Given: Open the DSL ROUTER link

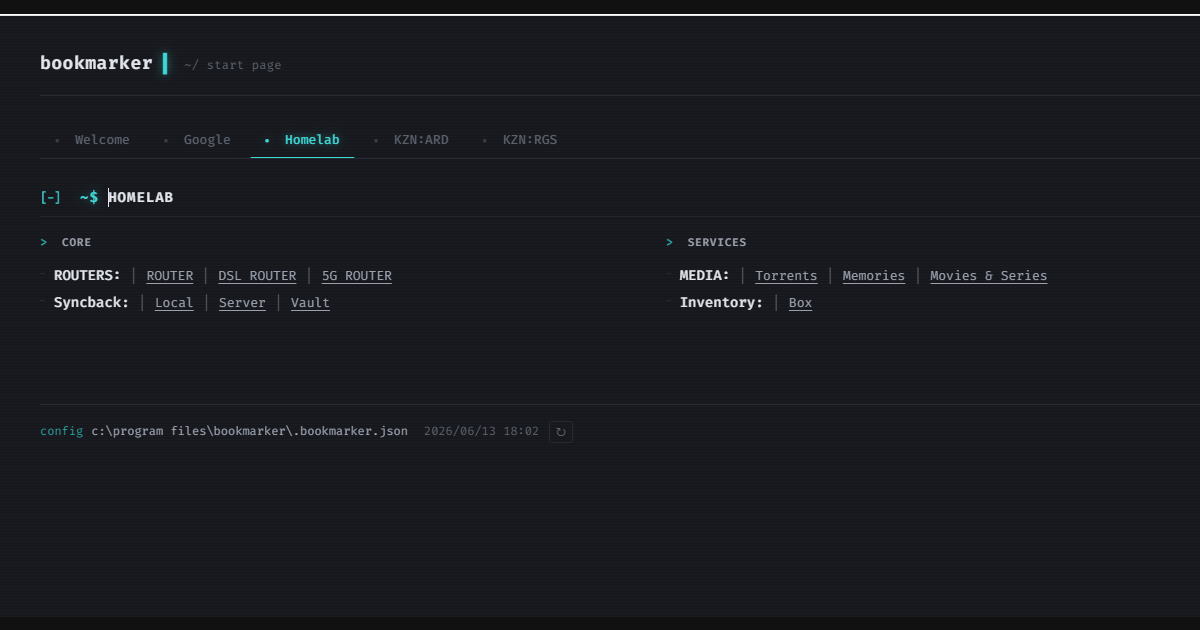Looking at the screenshot, I should [257, 276].
